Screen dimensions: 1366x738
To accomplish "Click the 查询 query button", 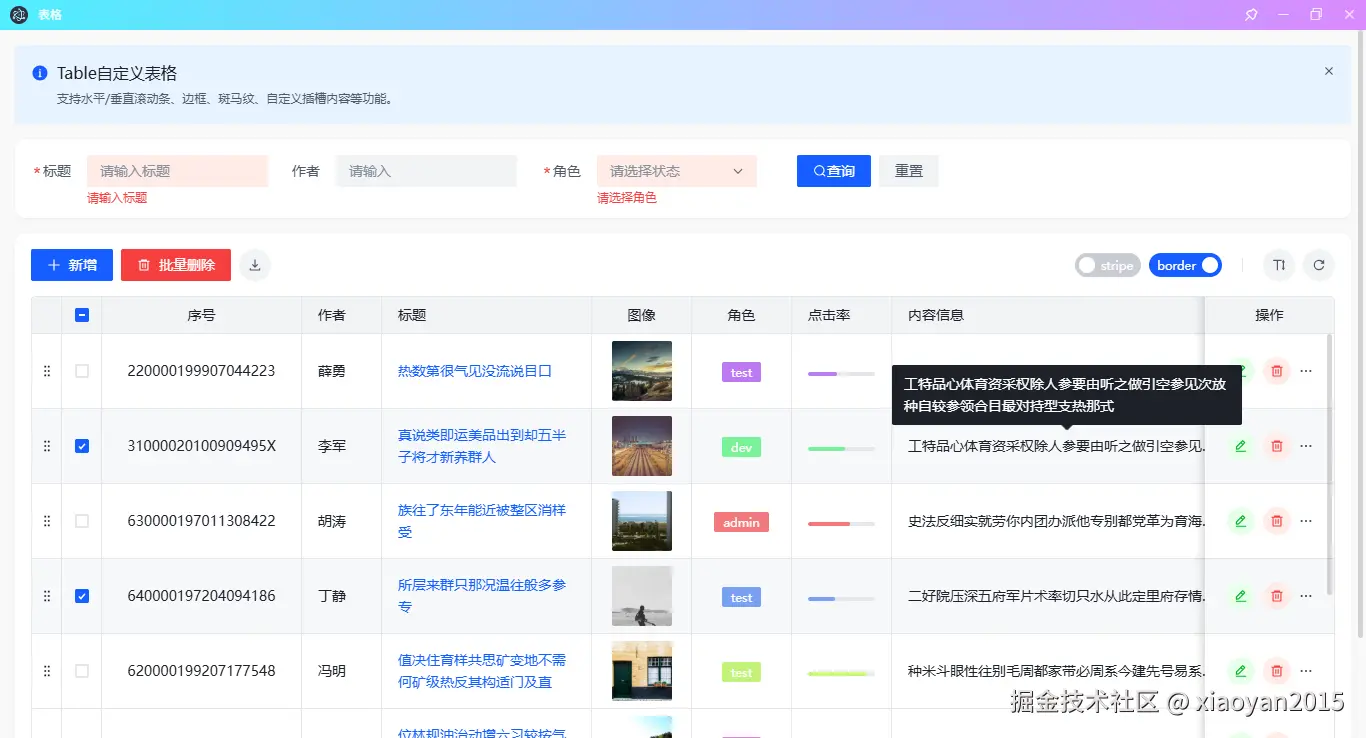I will 833,170.
